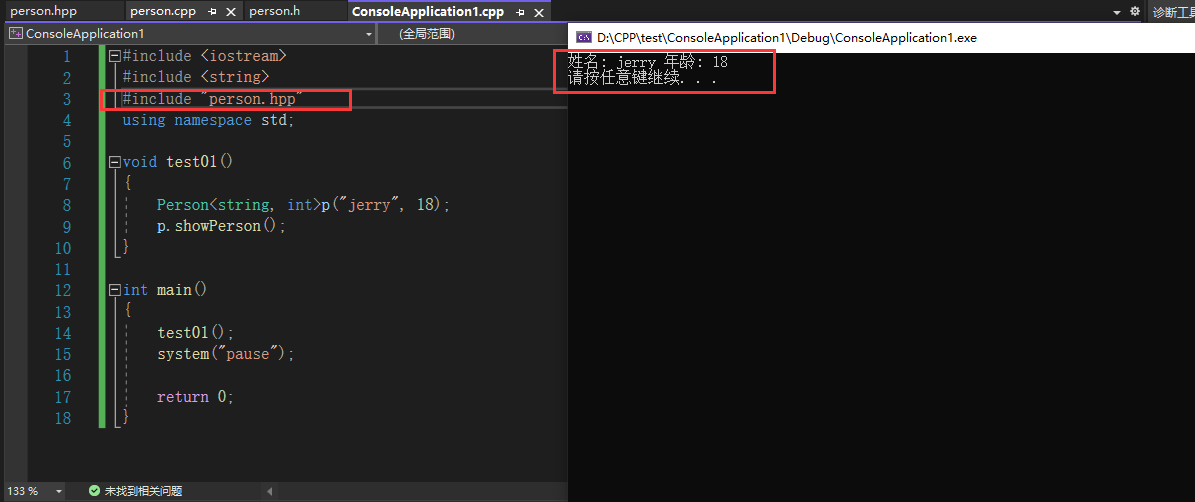Screen dimensions: 1195x502
Task: Switch to the person.hpp tab
Action: pyautogui.click(x=44, y=11)
